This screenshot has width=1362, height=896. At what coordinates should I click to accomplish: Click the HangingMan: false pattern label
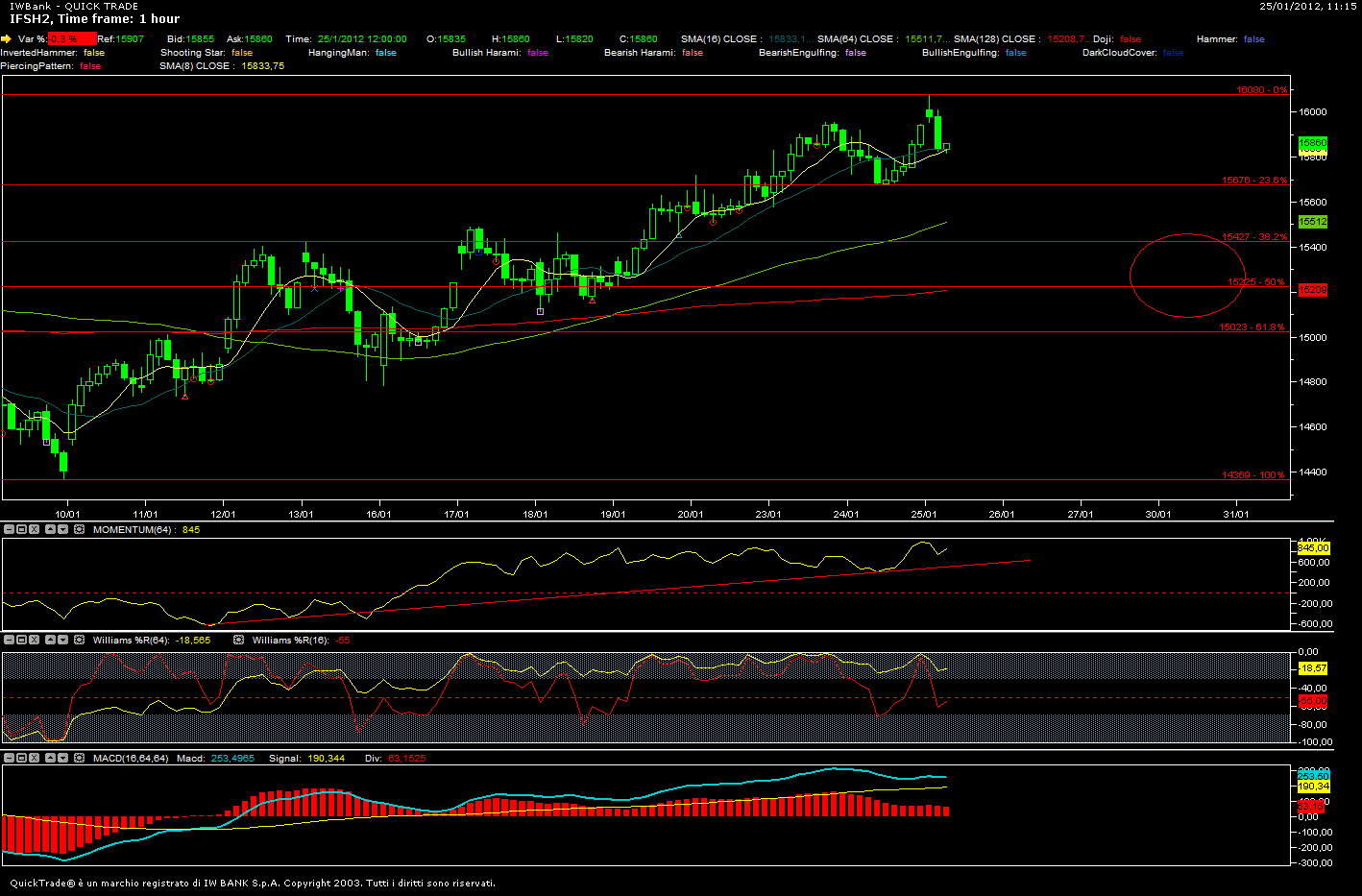click(353, 53)
